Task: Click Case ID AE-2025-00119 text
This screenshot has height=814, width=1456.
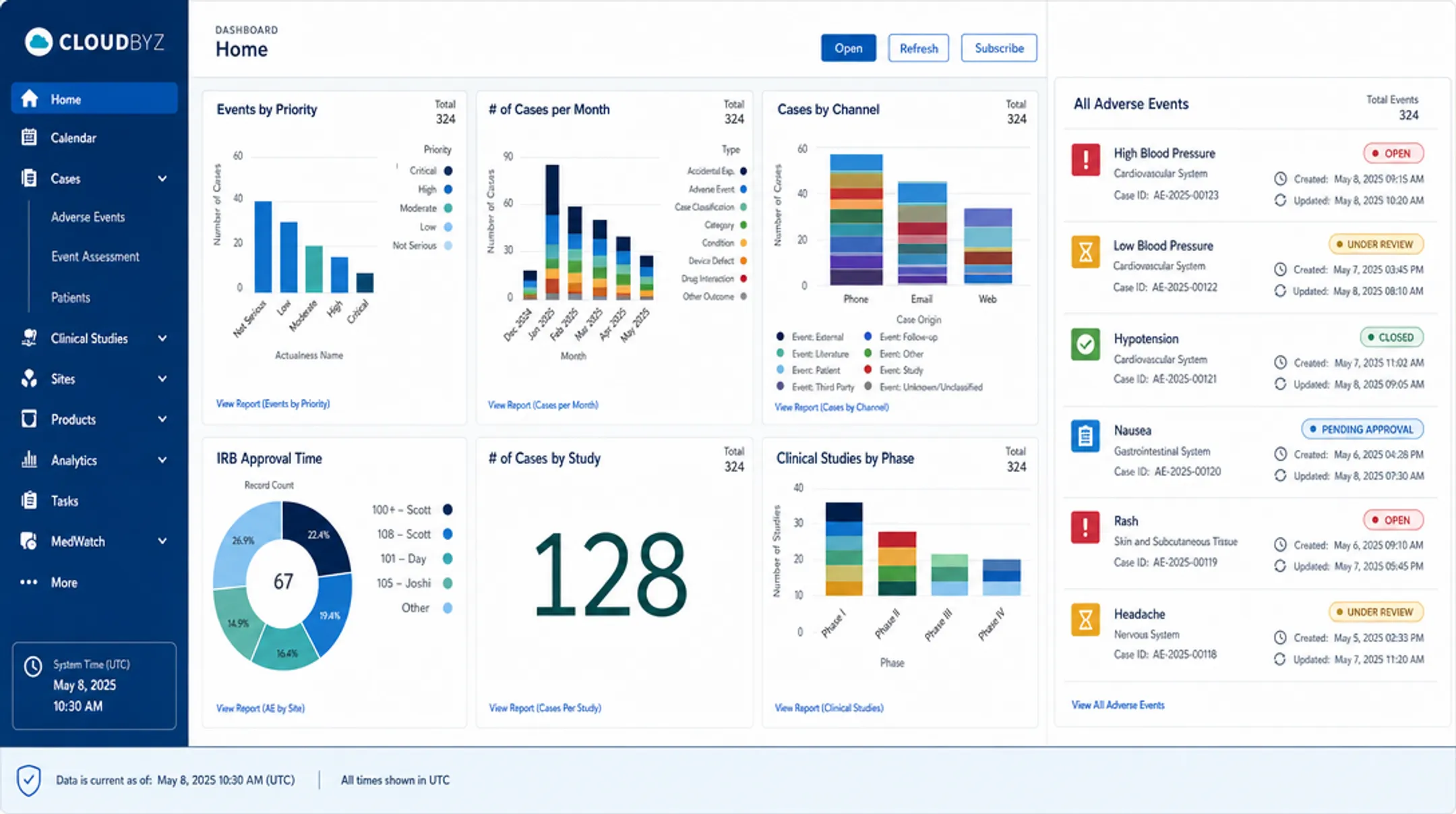Action: coord(1165,562)
